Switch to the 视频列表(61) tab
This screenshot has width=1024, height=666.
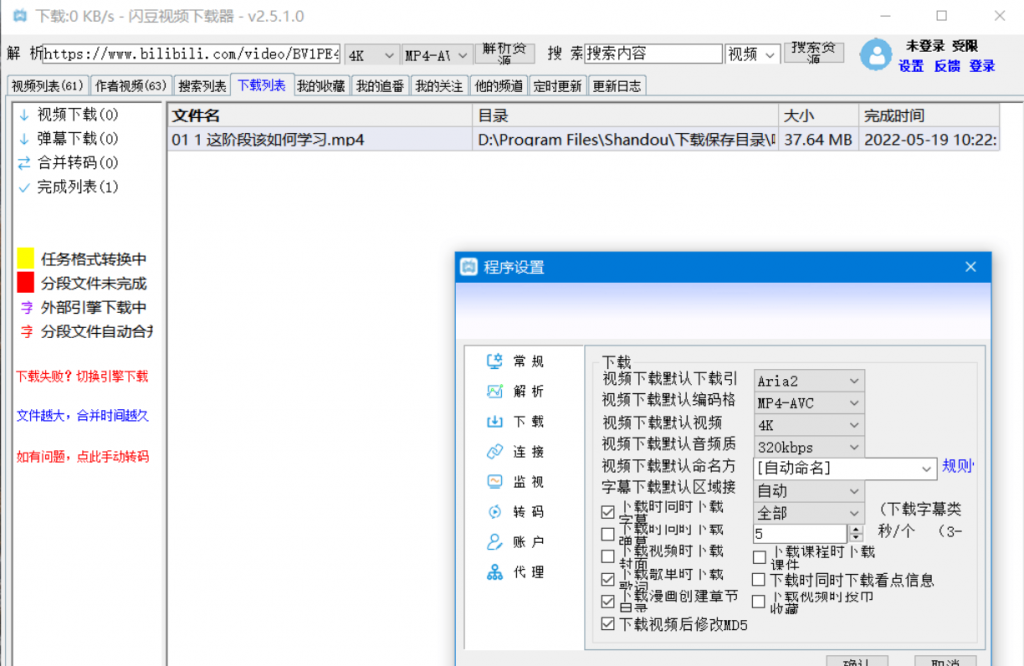point(48,86)
